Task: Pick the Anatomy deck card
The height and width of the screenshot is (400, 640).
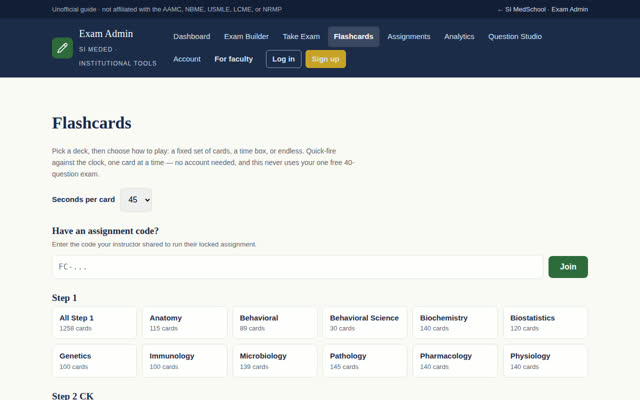Action: [x=184, y=322]
